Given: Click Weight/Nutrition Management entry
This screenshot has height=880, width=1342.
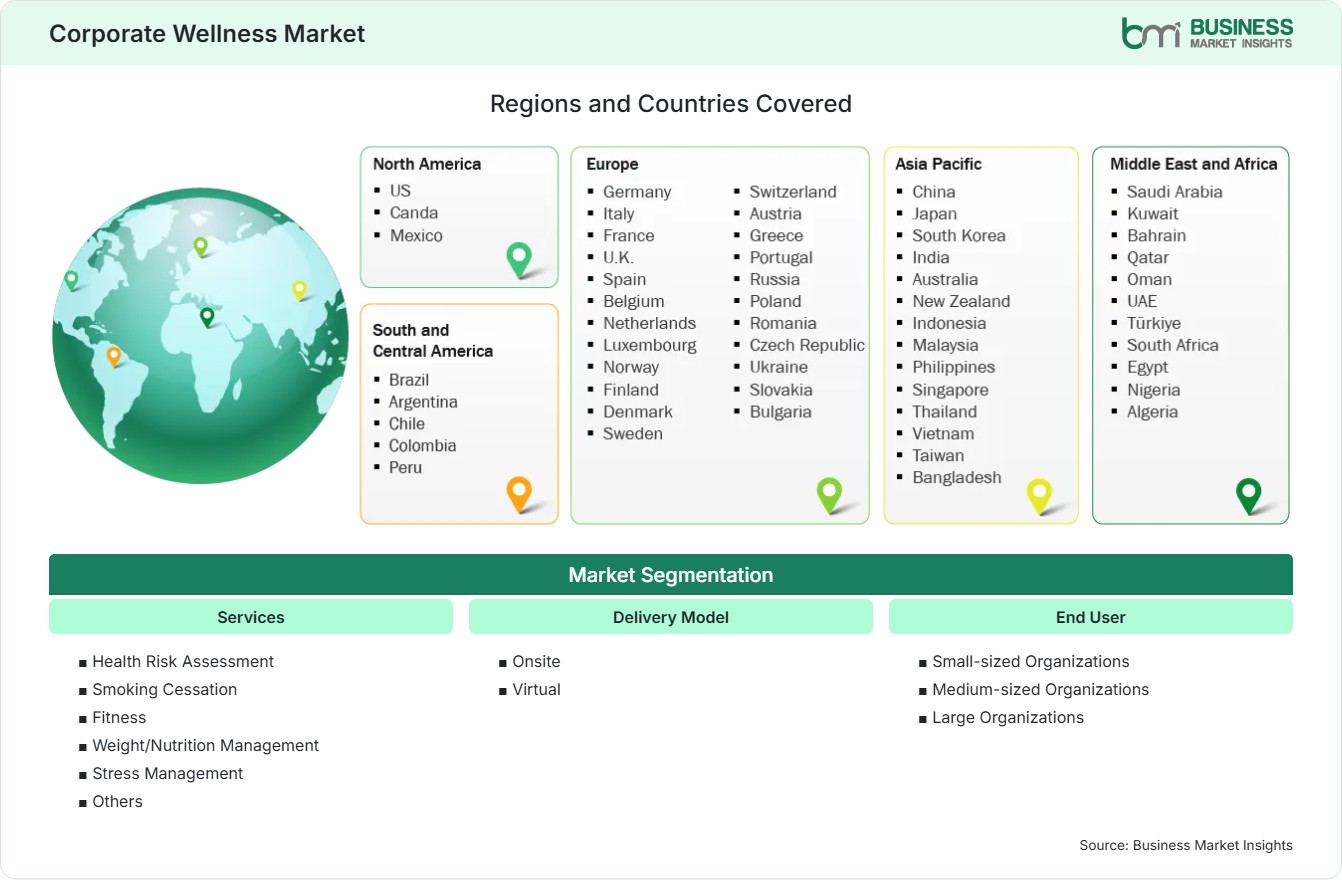Looking at the screenshot, I should [206, 745].
